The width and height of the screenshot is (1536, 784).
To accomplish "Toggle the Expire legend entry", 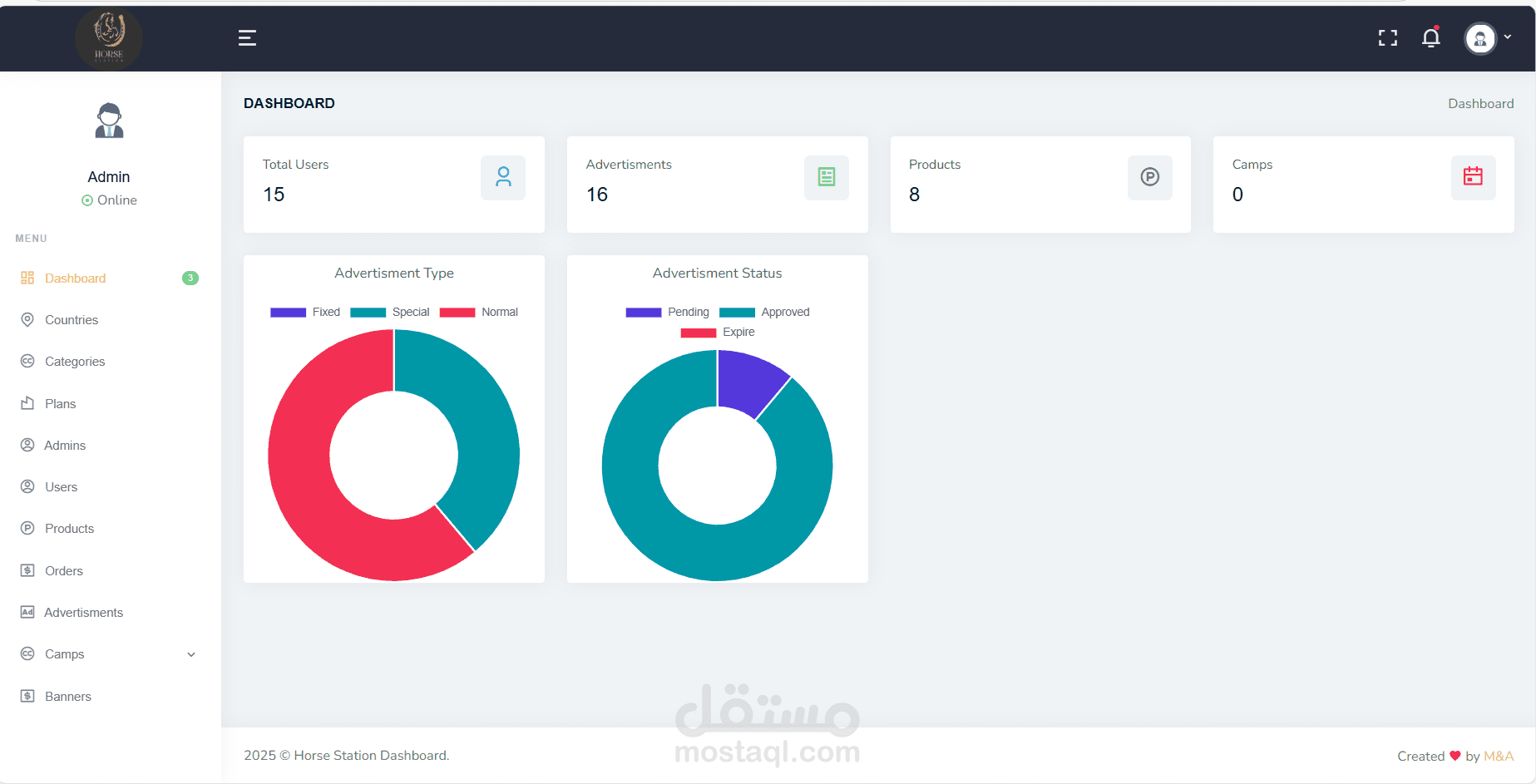I will 718,332.
